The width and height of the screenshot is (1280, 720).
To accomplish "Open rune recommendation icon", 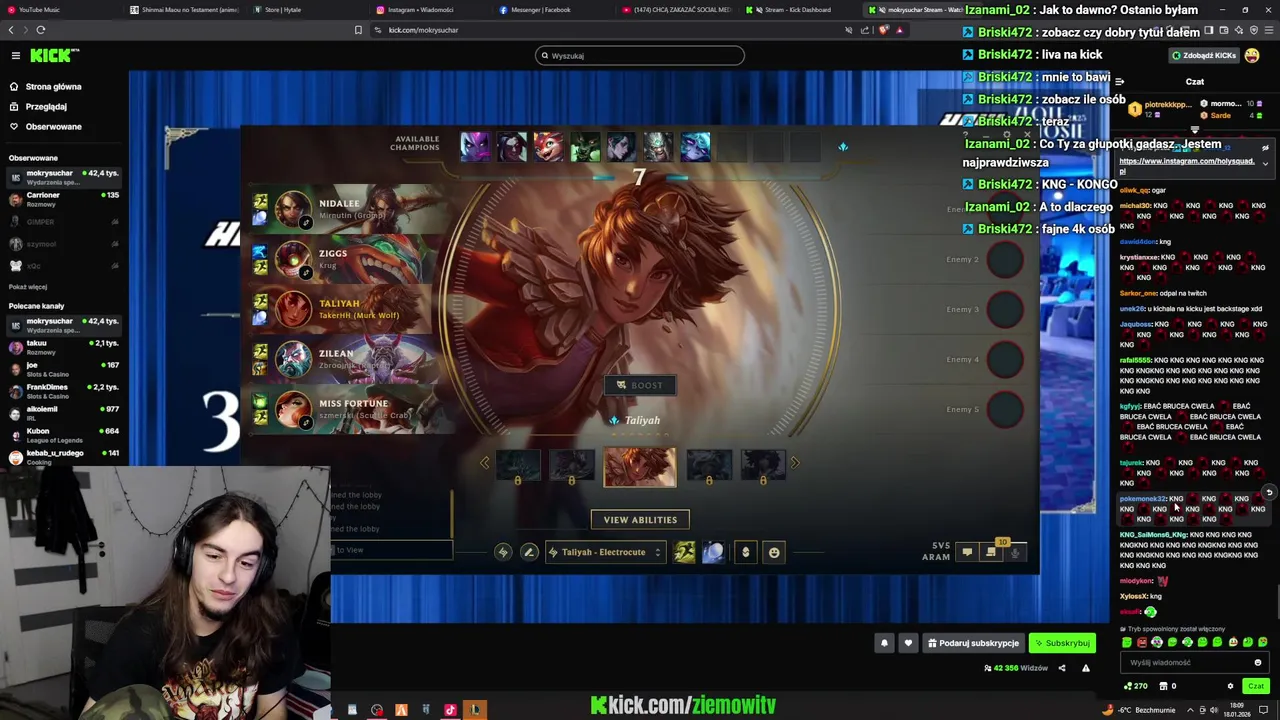I will coord(503,552).
